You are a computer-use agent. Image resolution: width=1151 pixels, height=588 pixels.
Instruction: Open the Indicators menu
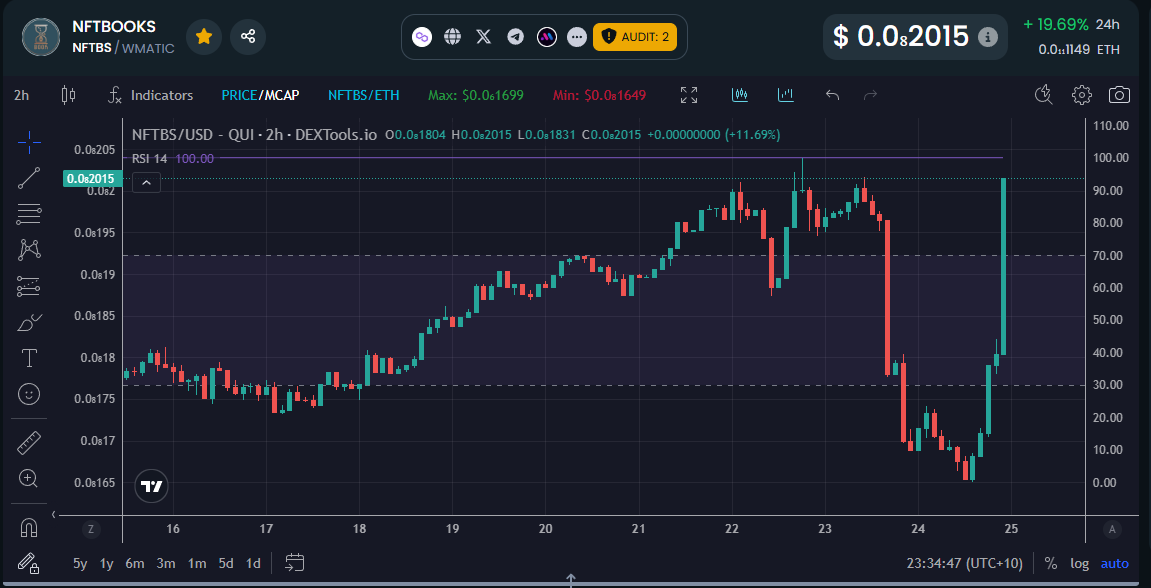click(150, 95)
